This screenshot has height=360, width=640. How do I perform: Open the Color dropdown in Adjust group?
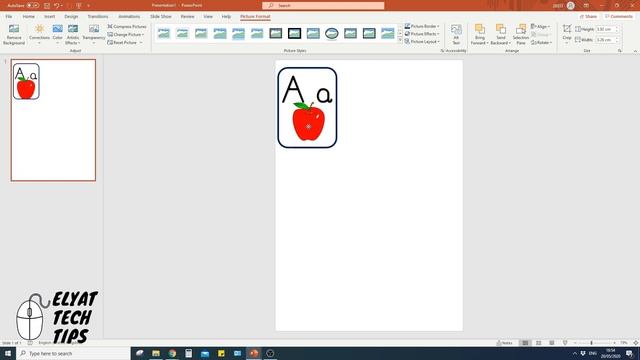(58, 35)
